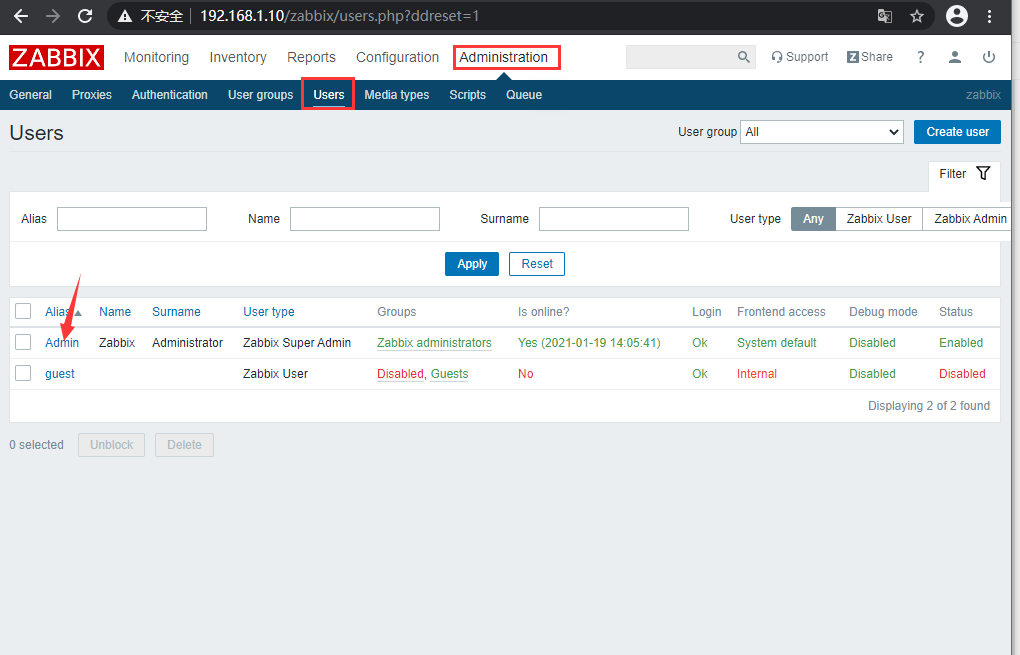Focus the Name filter field
The width and height of the screenshot is (1020, 655).
[x=365, y=219]
